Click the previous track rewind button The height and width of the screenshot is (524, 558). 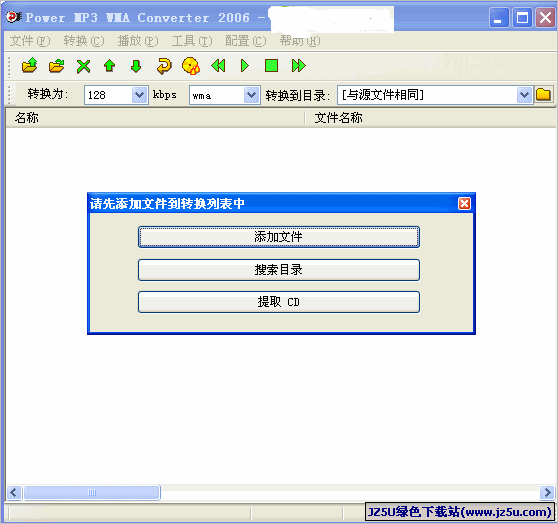coord(218,66)
